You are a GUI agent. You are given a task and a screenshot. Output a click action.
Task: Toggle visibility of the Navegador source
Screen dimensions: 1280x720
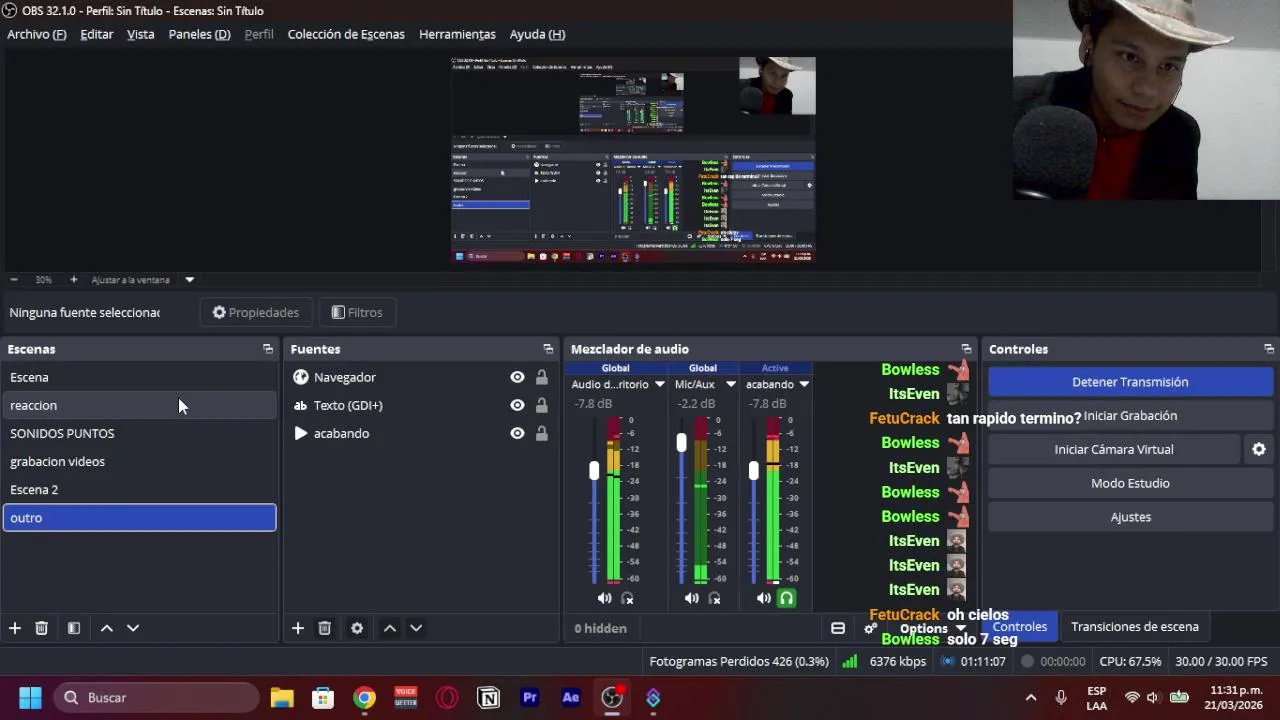(x=517, y=377)
